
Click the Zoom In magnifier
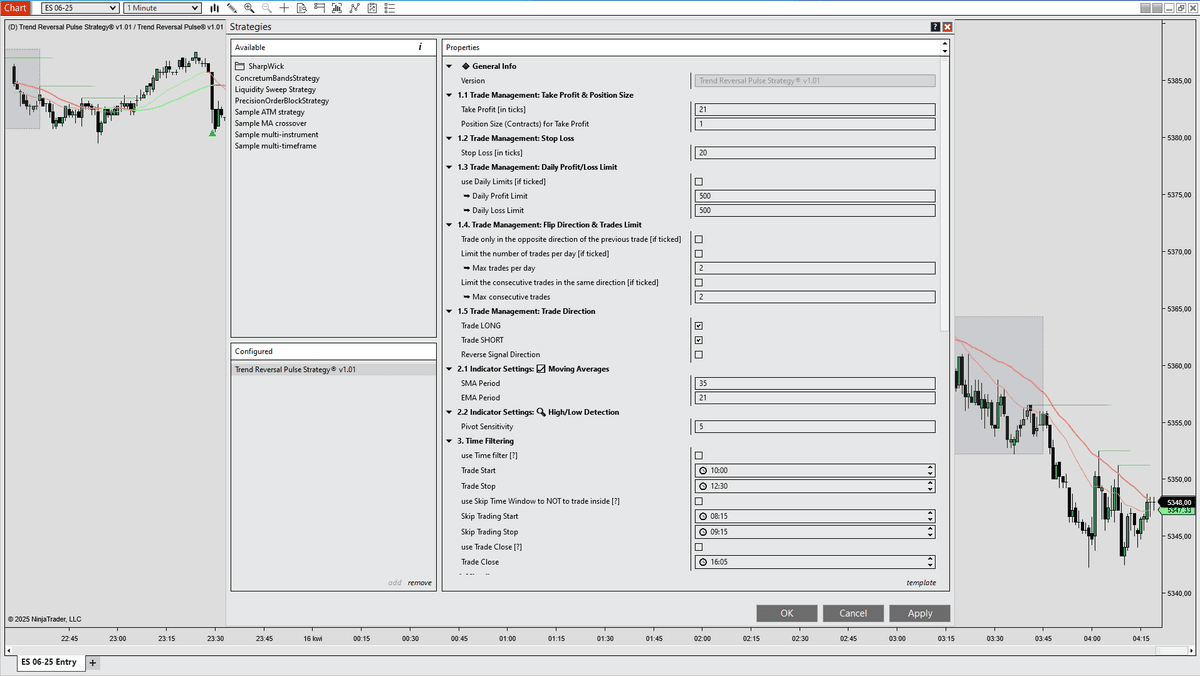click(250, 8)
